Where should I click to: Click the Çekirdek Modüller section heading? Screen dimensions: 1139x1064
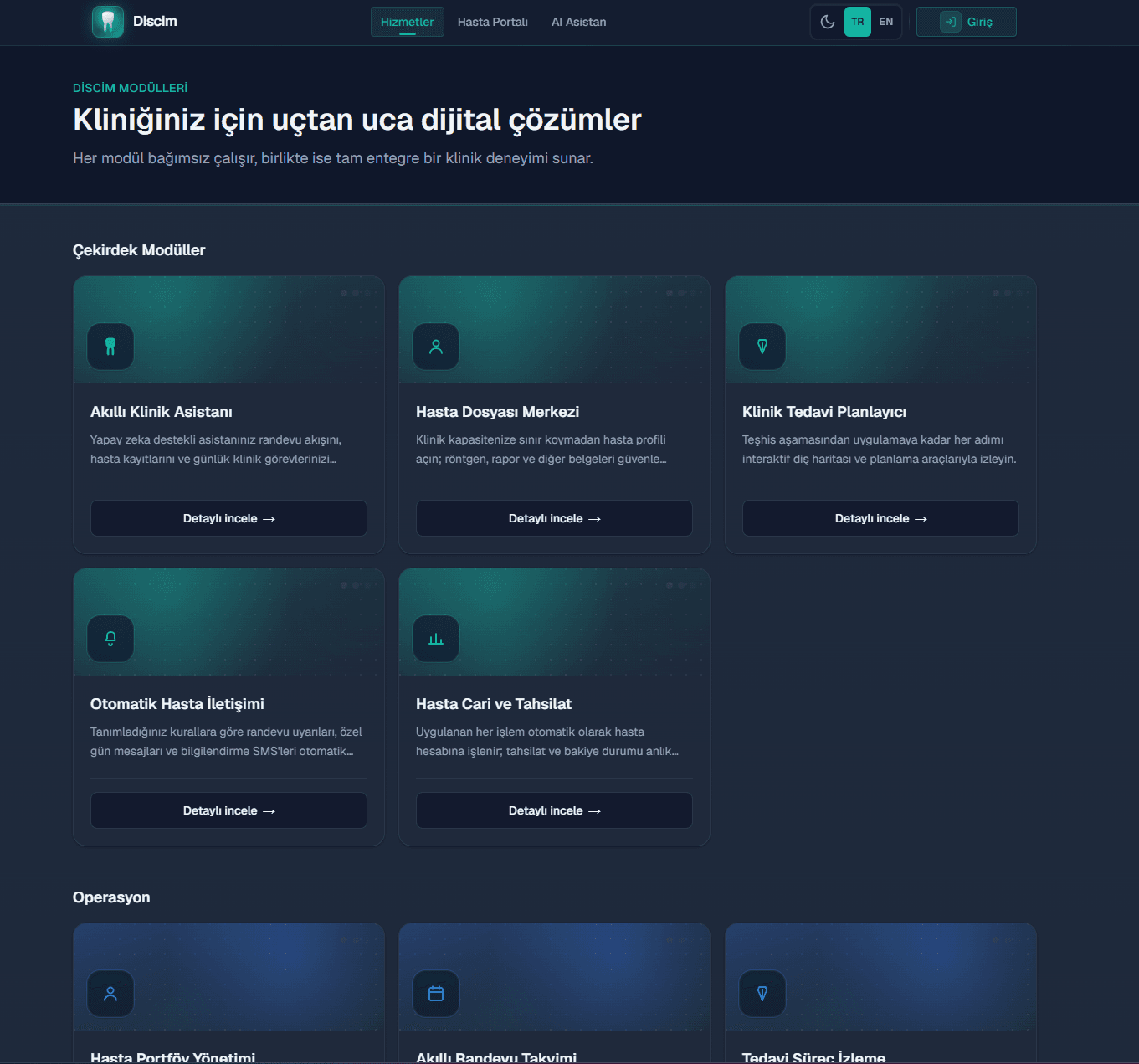click(139, 250)
